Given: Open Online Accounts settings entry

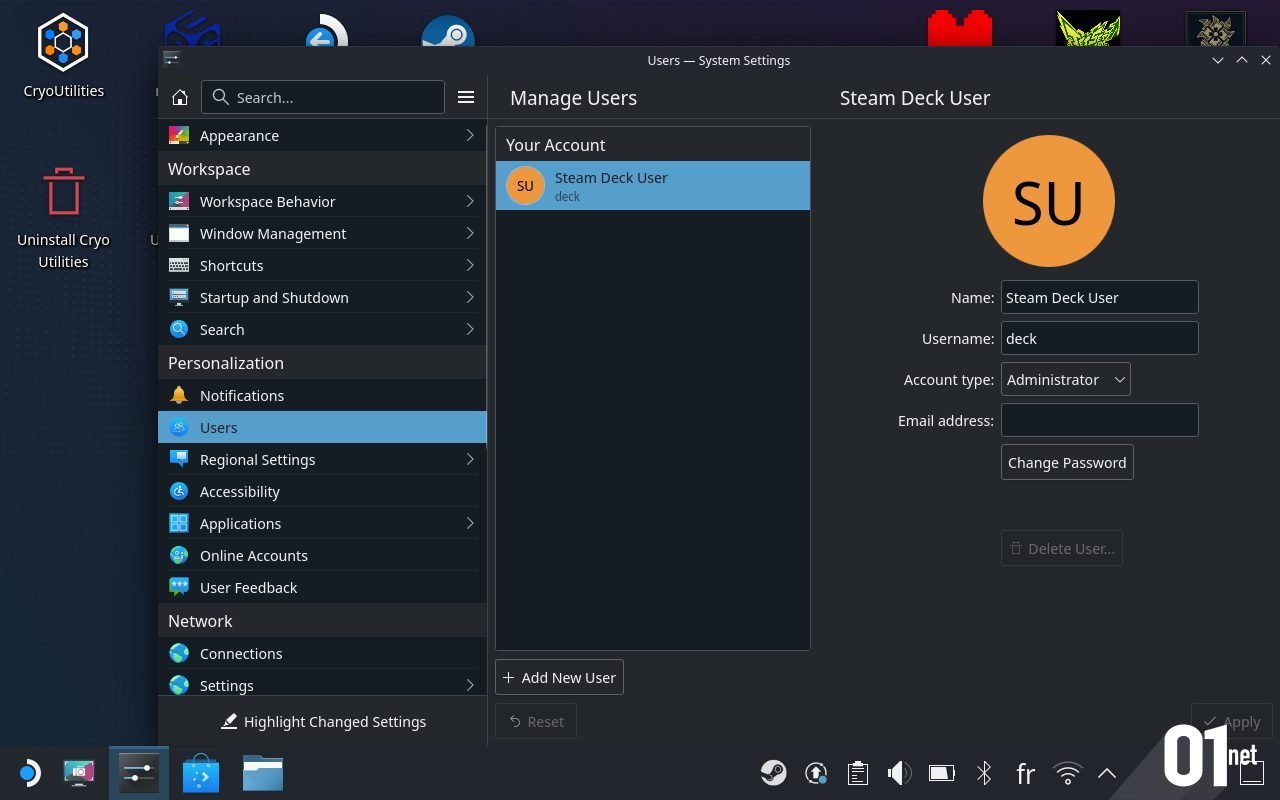Looking at the screenshot, I should (322, 555).
